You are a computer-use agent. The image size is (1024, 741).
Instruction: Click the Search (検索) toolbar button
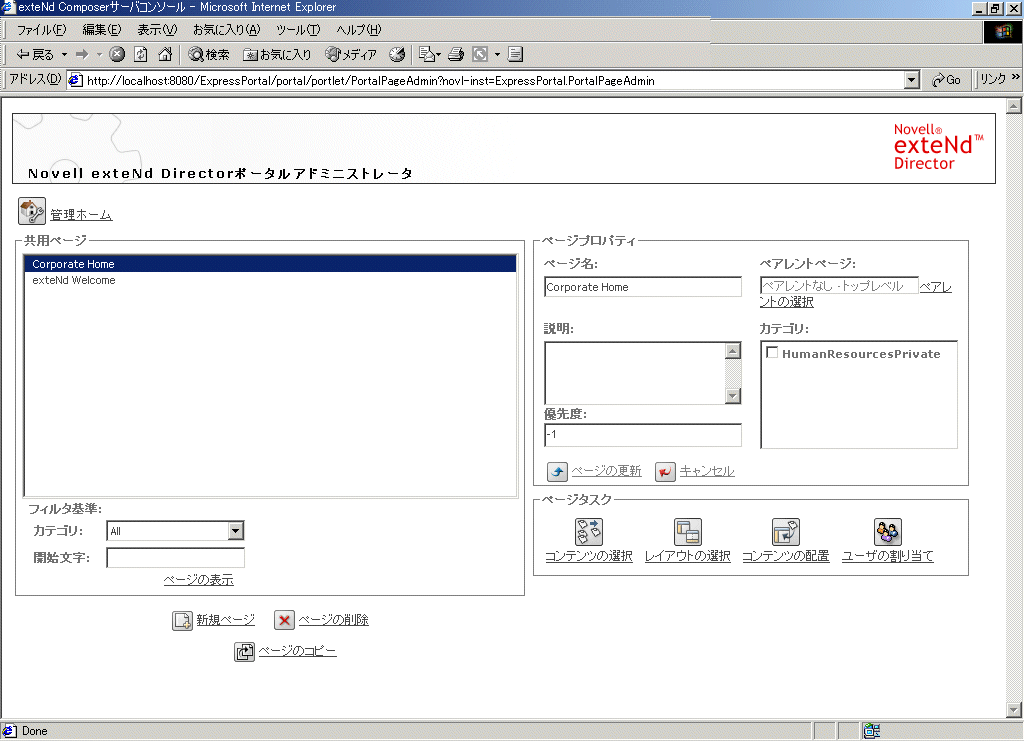(x=209, y=54)
